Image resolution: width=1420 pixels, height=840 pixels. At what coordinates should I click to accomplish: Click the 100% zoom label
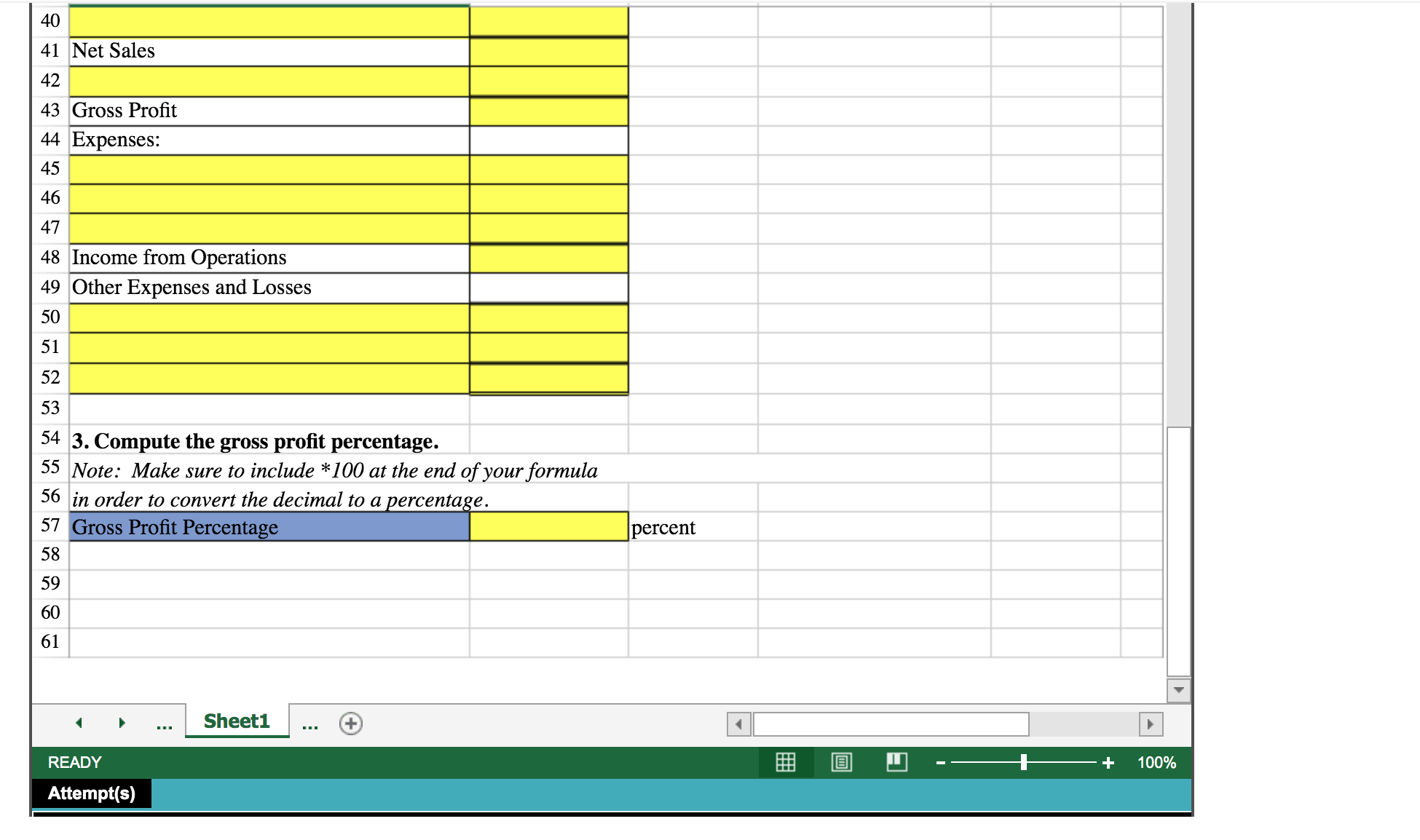1156,762
